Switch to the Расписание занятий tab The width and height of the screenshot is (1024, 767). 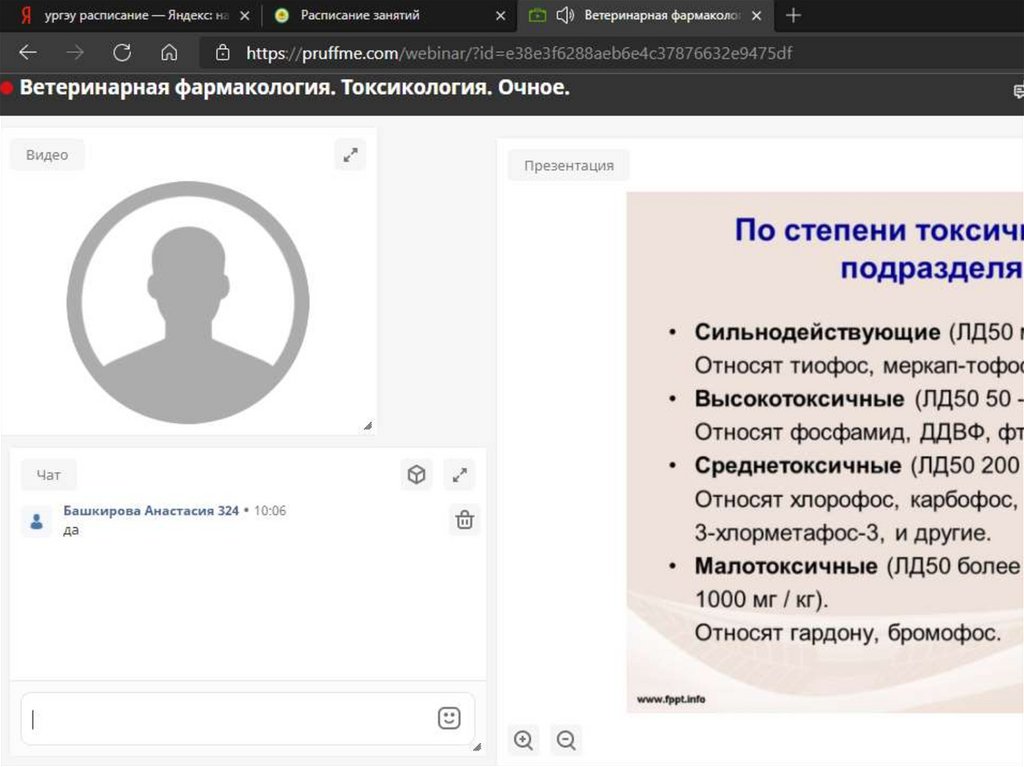coord(360,15)
